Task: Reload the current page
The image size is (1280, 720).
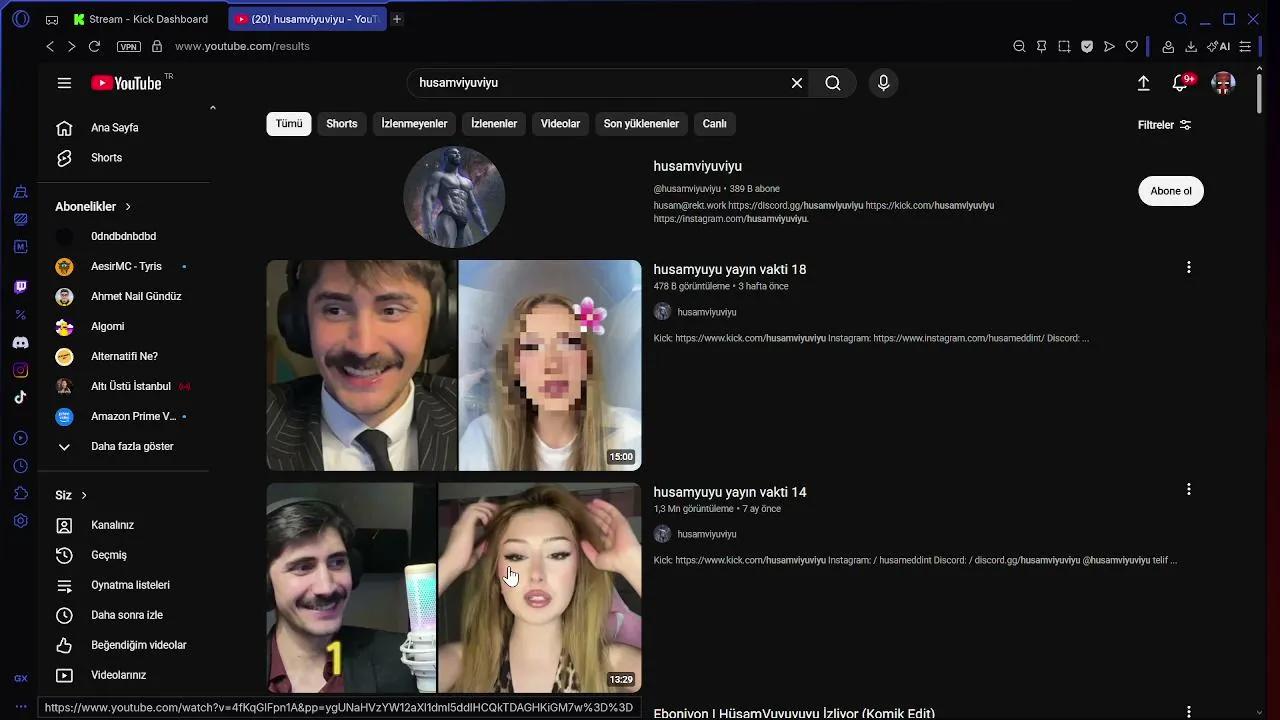Action: click(94, 46)
